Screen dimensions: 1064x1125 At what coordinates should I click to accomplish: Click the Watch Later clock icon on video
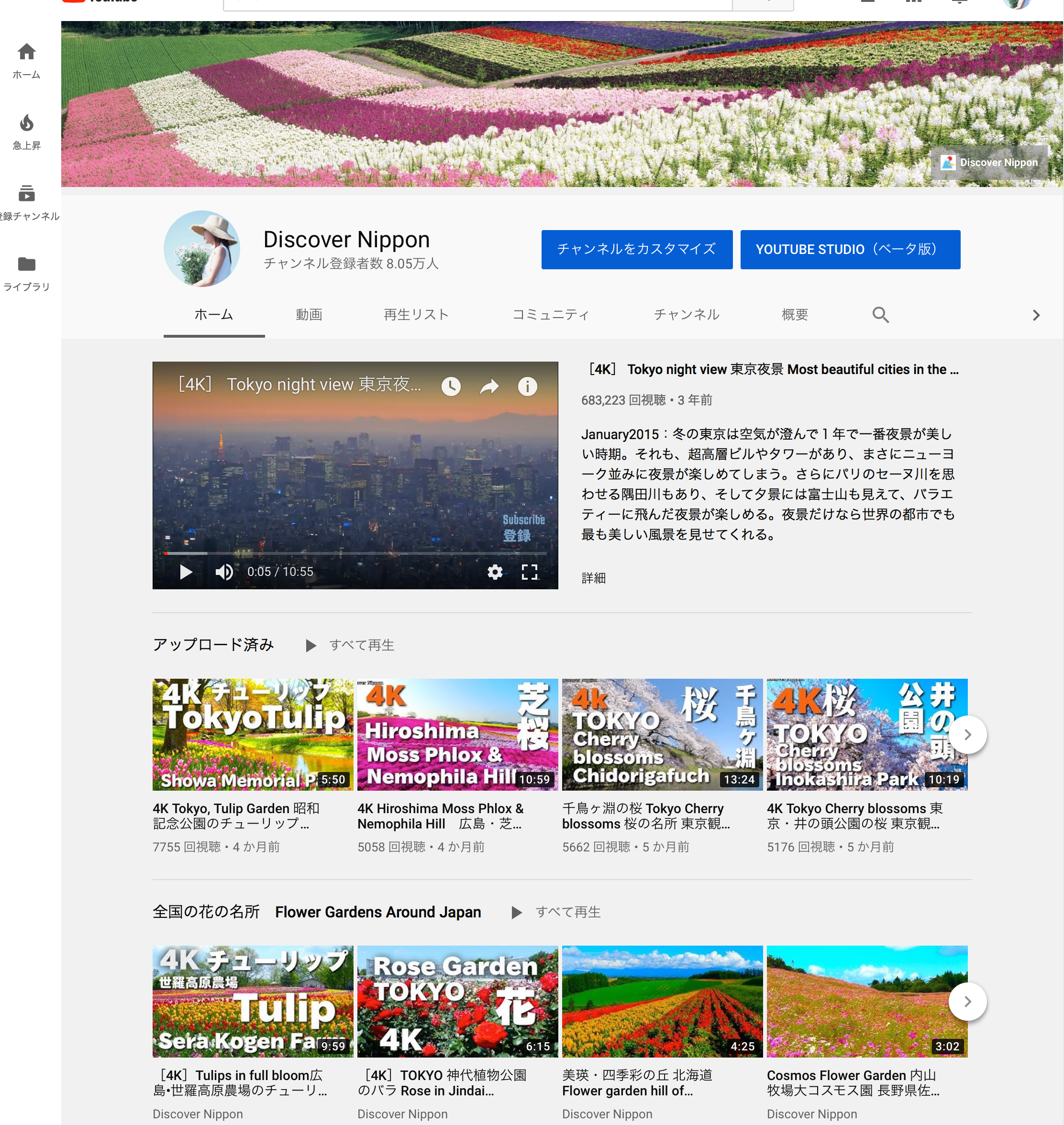[x=451, y=386]
